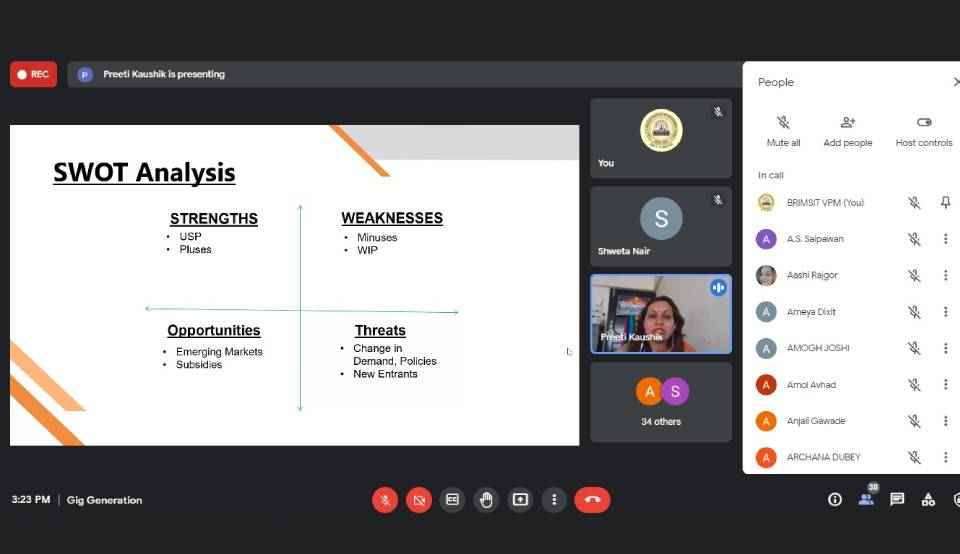Image resolution: width=960 pixels, height=554 pixels.
Task: Open more options in bottom call bar
Action: click(x=554, y=500)
